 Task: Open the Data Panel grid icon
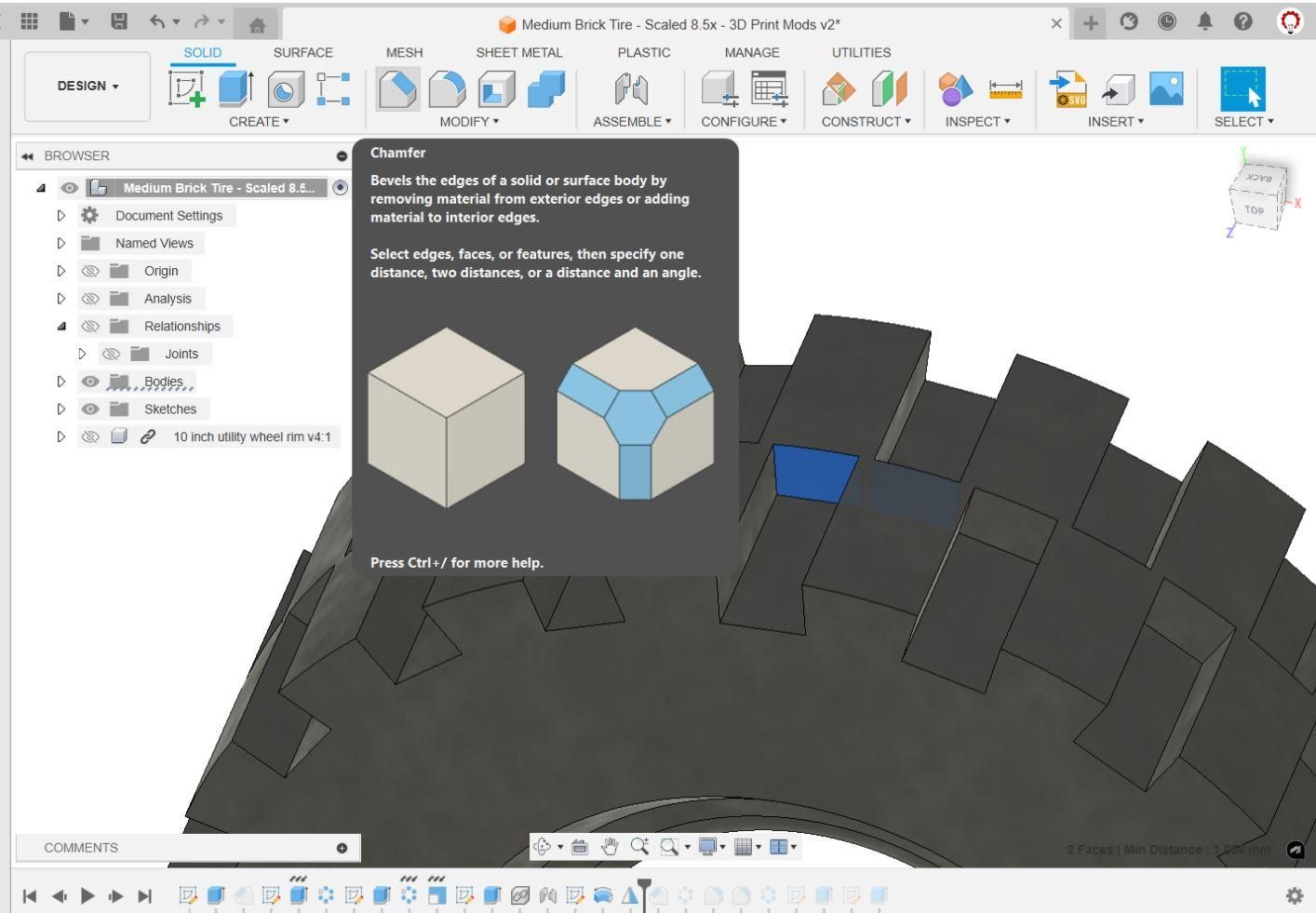tap(29, 21)
